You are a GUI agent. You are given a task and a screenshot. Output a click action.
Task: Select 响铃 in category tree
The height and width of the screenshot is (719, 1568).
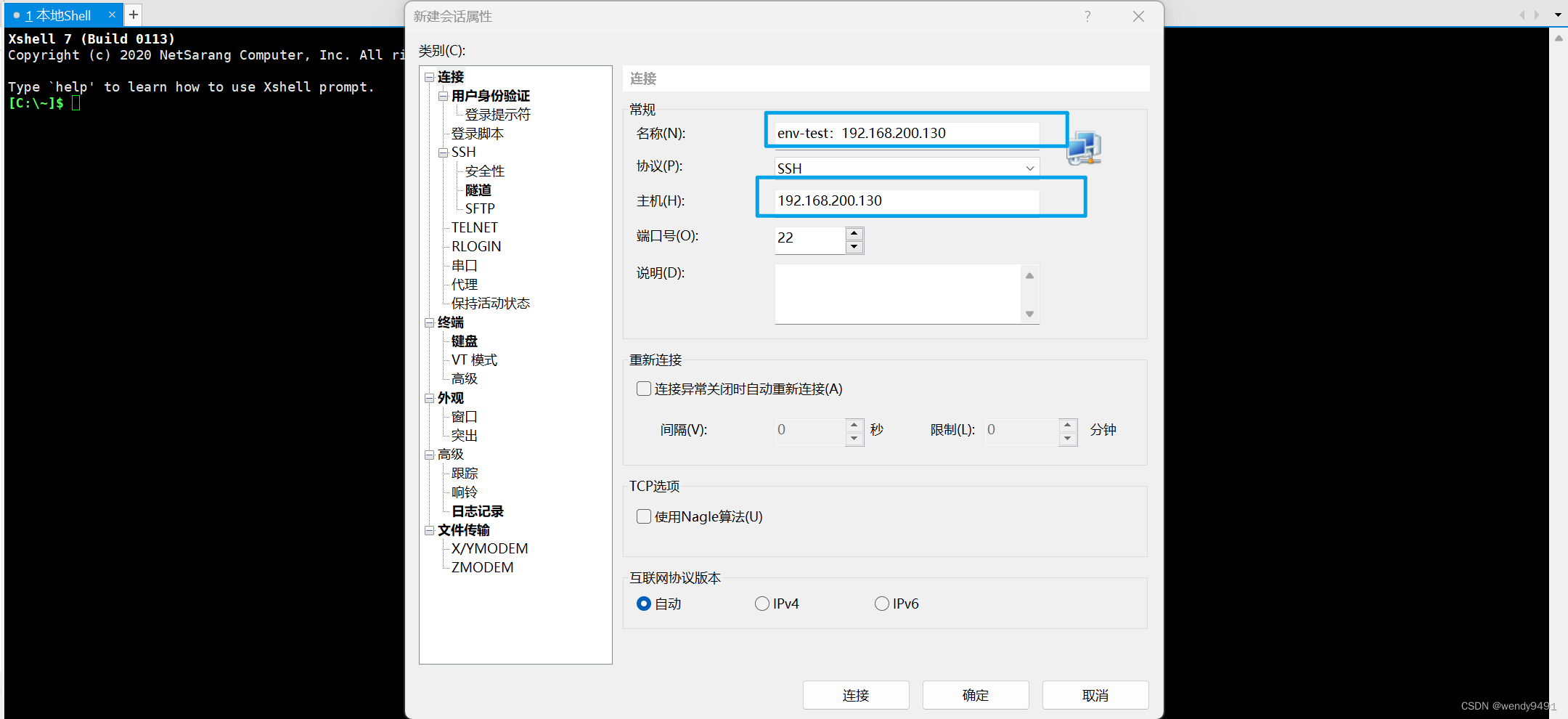465,492
